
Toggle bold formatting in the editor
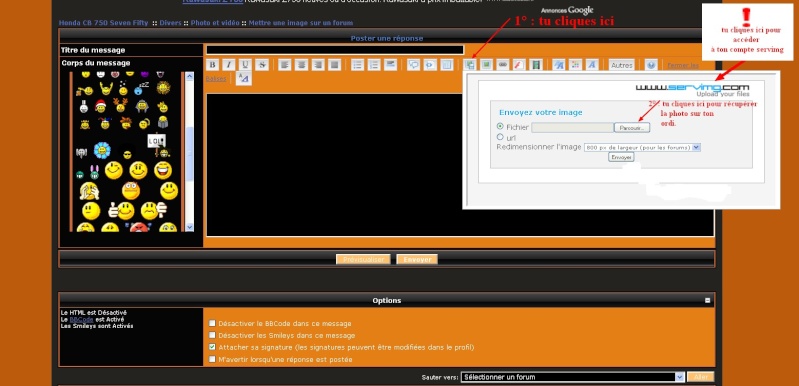(x=213, y=65)
